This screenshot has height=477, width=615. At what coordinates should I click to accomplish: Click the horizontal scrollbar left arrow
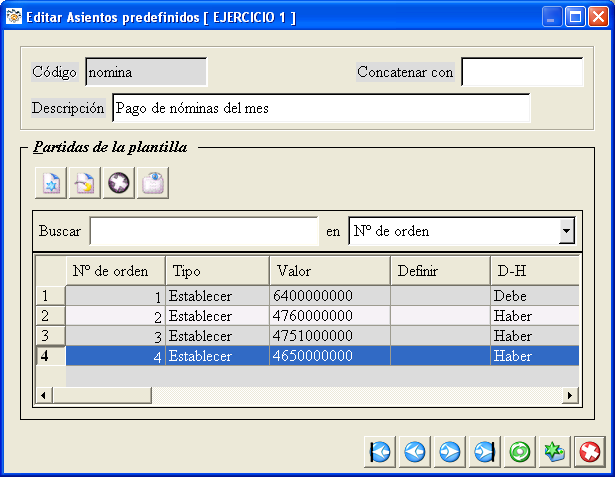pyautogui.click(x=44, y=395)
